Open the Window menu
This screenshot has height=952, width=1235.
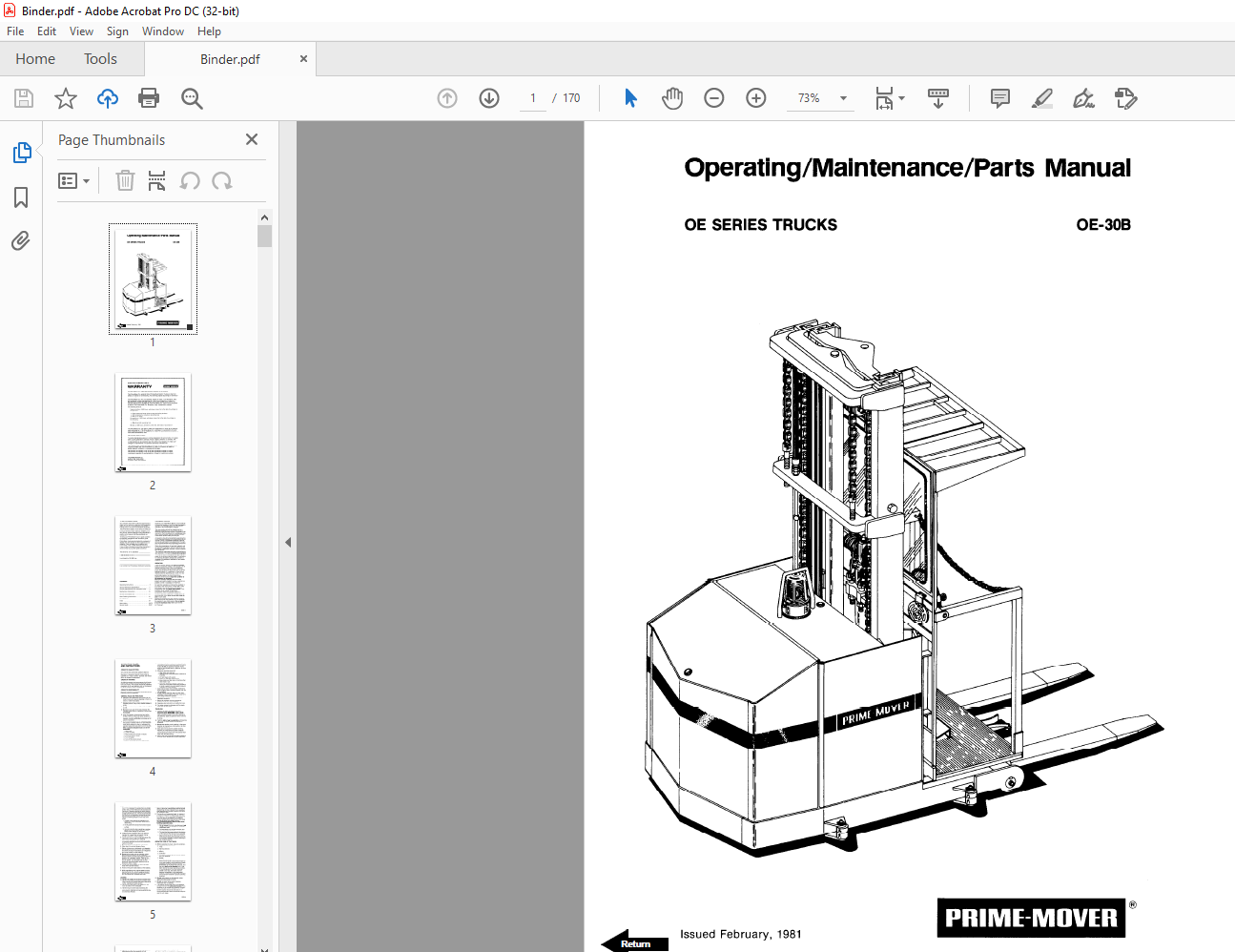pyautogui.click(x=163, y=31)
